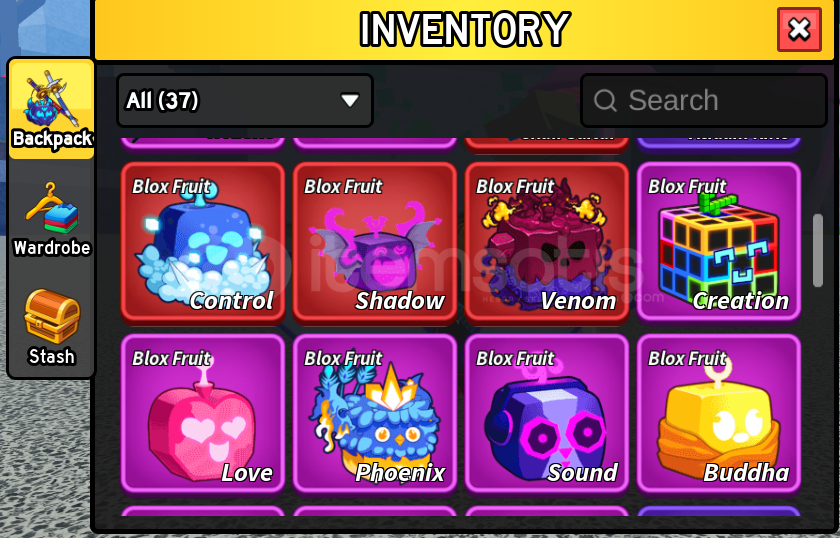Close the Inventory window
Image resolution: width=840 pixels, height=538 pixels.
(799, 29)
